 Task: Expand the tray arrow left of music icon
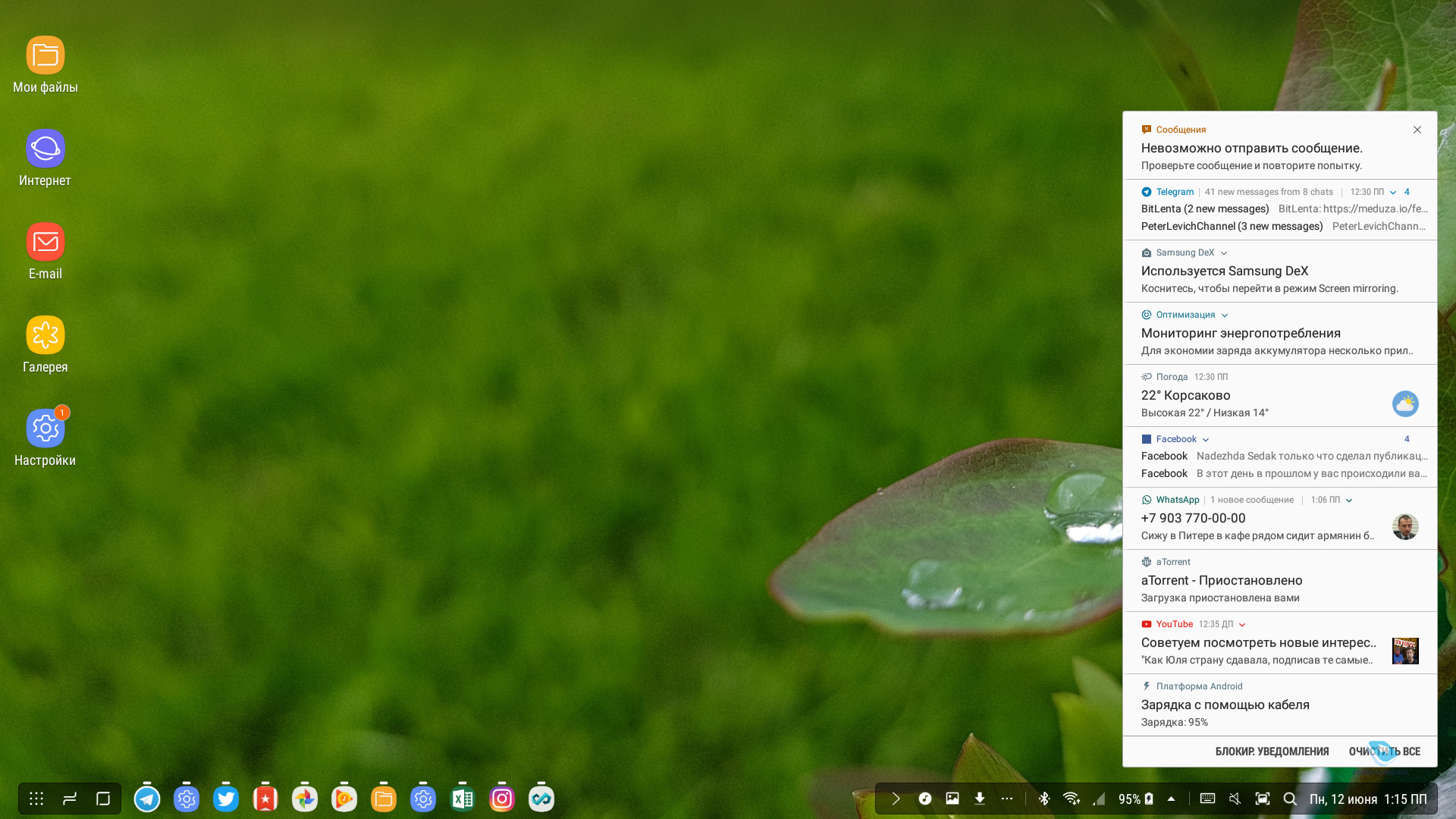(896, 799)
